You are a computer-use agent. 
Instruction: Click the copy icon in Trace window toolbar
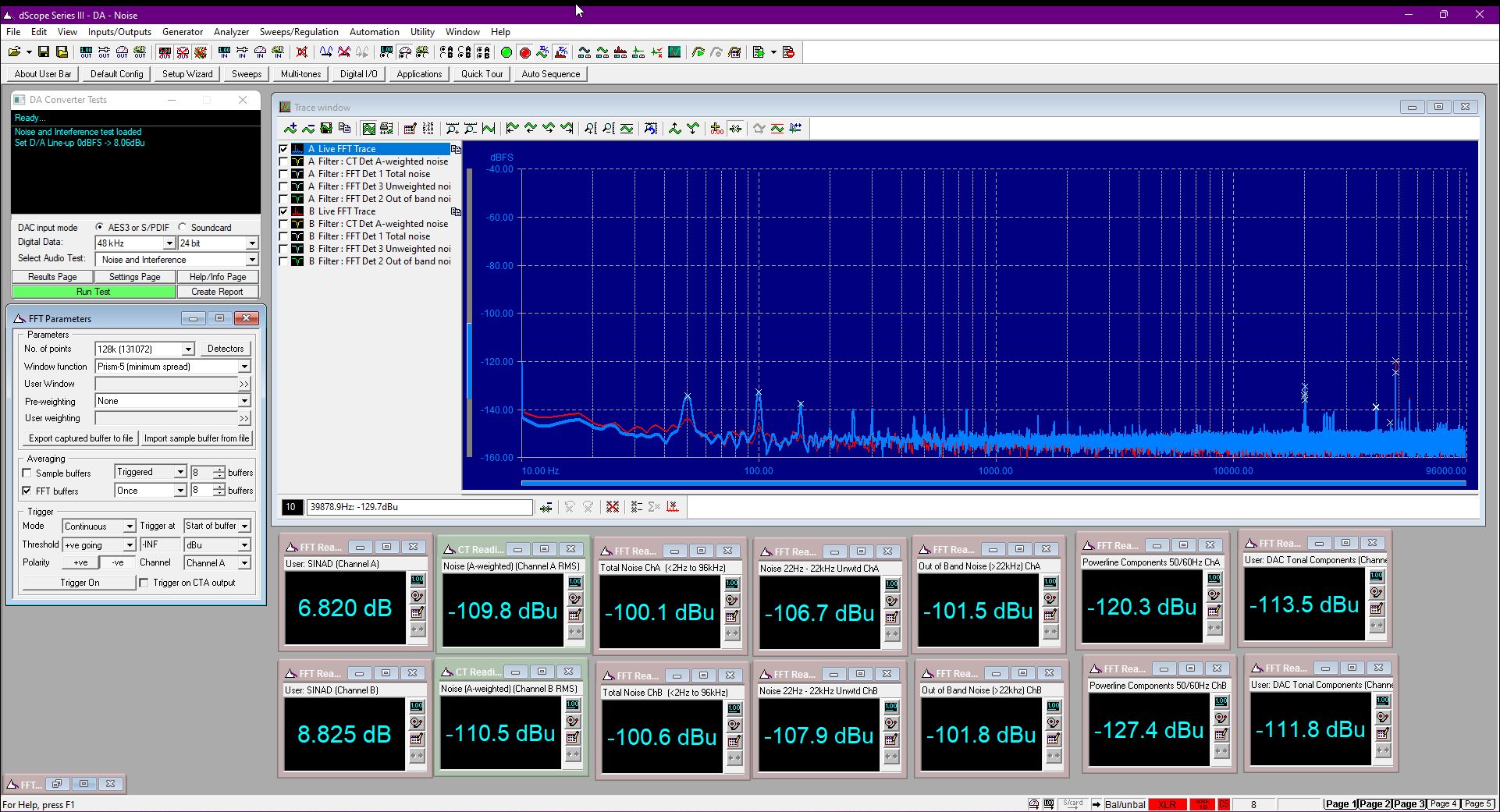pos(344,129)
